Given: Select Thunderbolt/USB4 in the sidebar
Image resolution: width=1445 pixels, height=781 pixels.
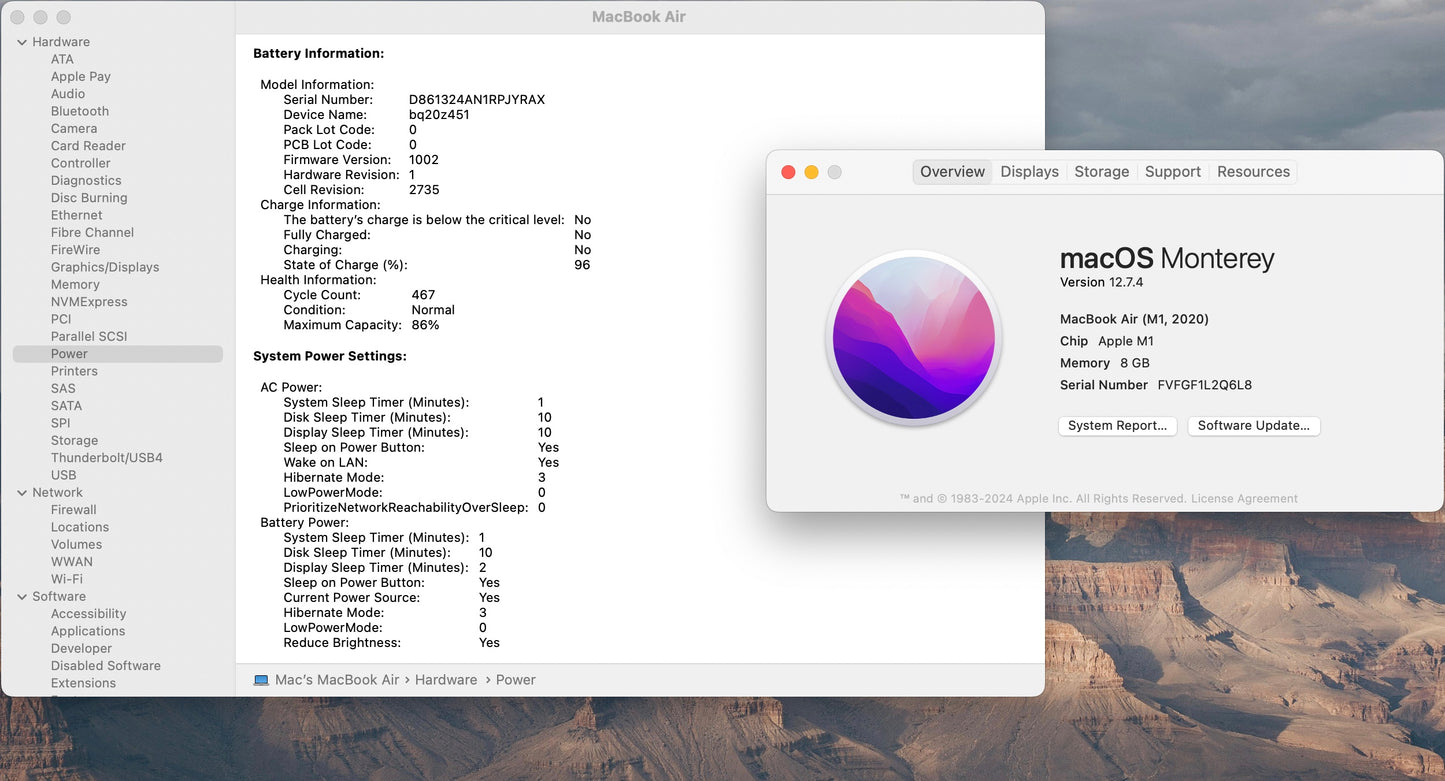Looking at the screenshot, I should (107, 458).
